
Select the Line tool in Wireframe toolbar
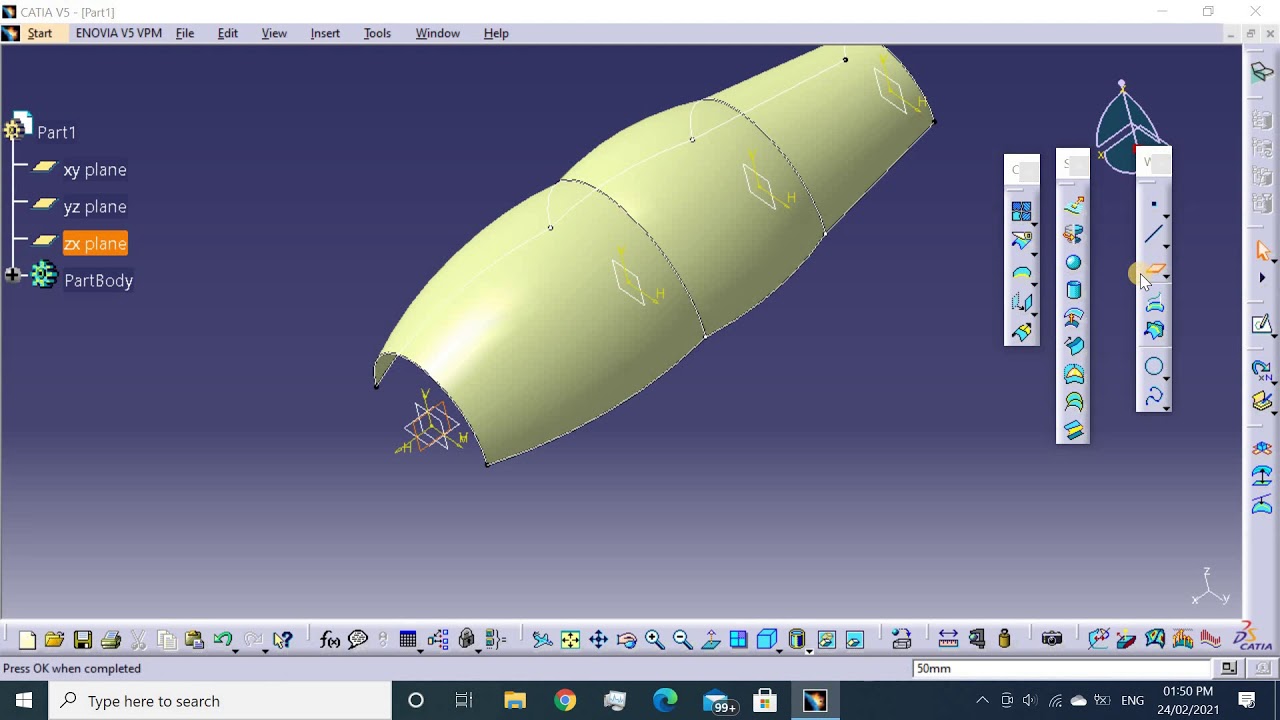[x=1153, y=235]
